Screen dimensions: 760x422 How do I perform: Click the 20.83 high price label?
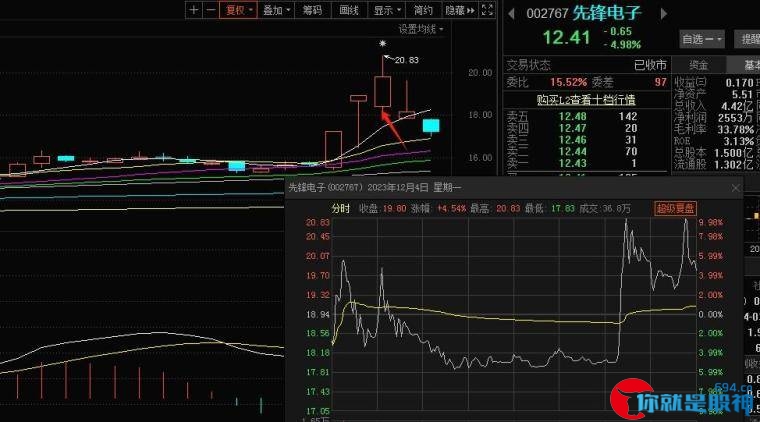click(406, 60)
